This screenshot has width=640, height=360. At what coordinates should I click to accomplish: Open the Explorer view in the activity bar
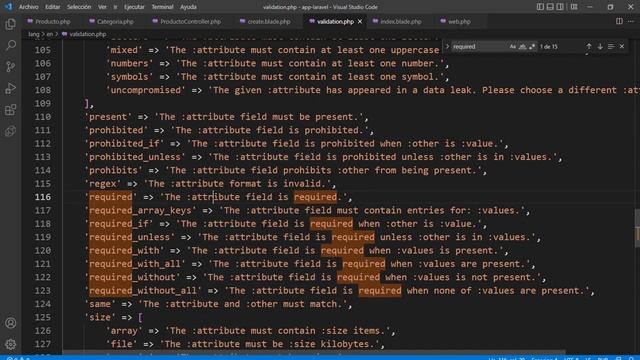coord(11,24)
